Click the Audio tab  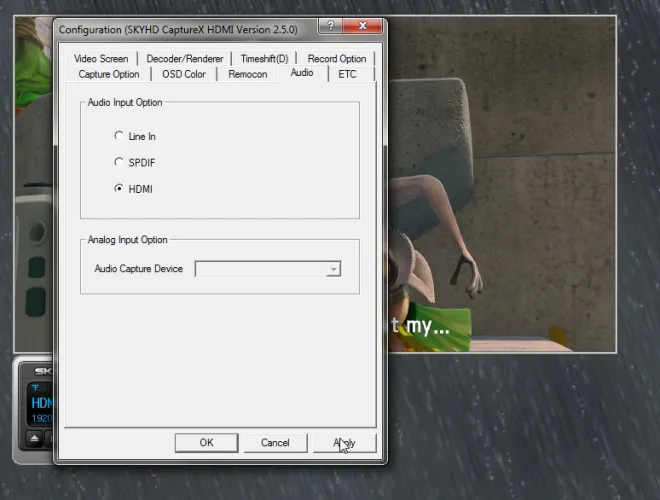pos(301,73)
